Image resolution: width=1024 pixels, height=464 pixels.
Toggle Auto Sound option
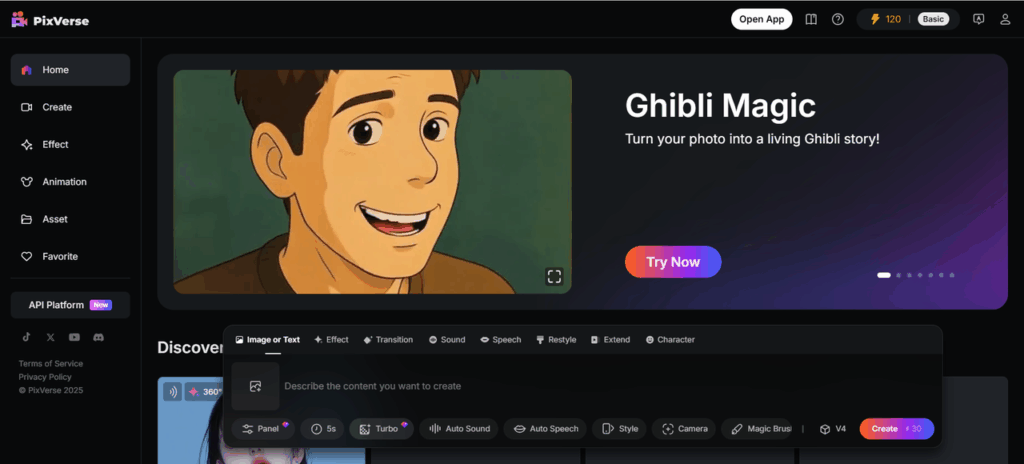tap(459, 429)
